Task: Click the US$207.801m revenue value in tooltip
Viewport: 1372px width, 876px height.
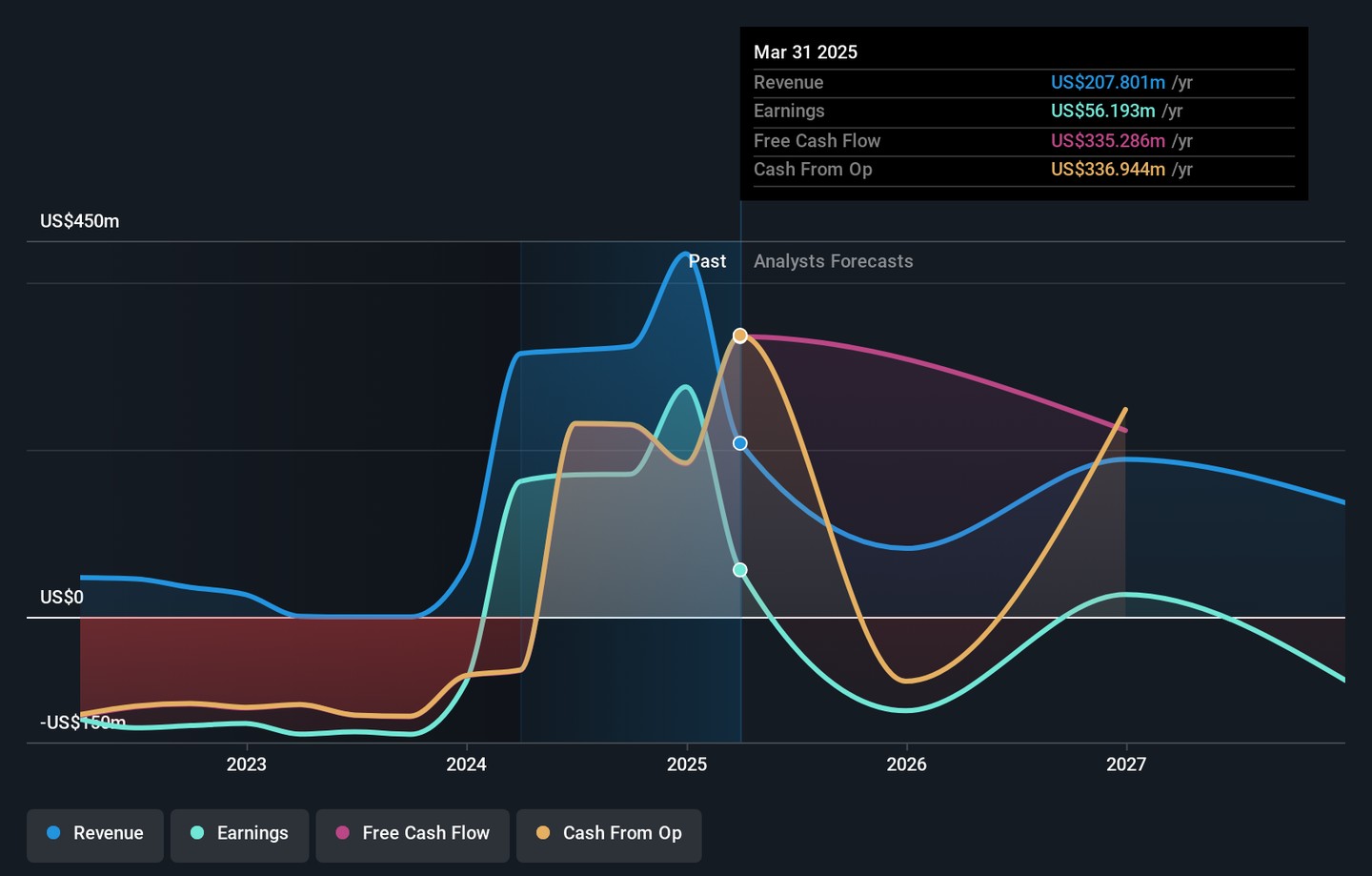Action: 1108,83
